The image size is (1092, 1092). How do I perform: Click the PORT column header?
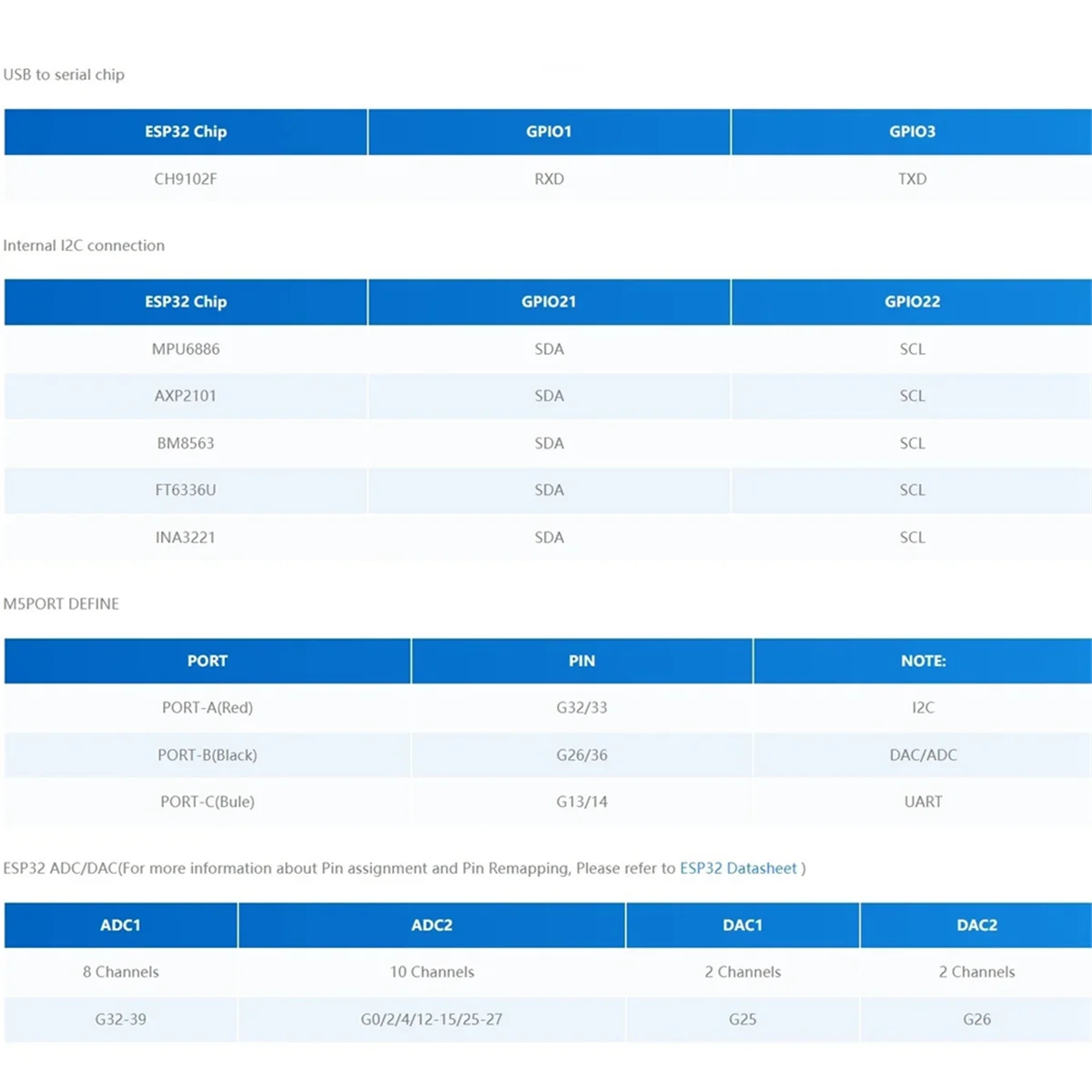pyautogui.click(x=207, y=661)
